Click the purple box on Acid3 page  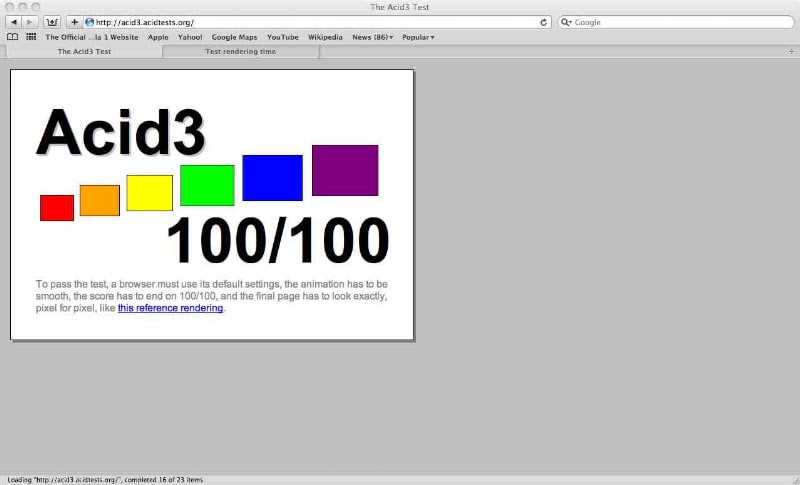345,170
